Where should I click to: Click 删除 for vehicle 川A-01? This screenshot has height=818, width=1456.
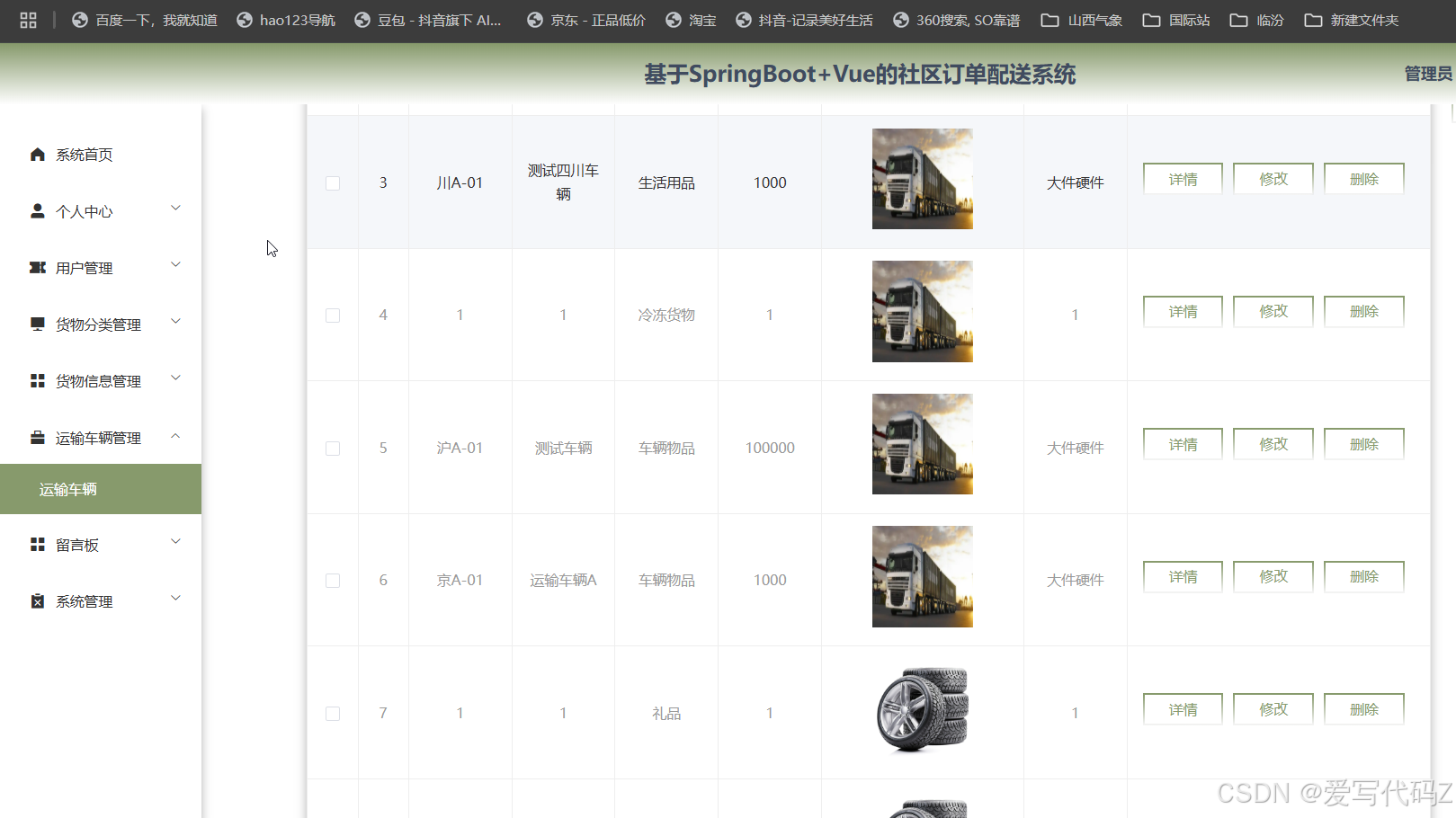pos(1364,179)
